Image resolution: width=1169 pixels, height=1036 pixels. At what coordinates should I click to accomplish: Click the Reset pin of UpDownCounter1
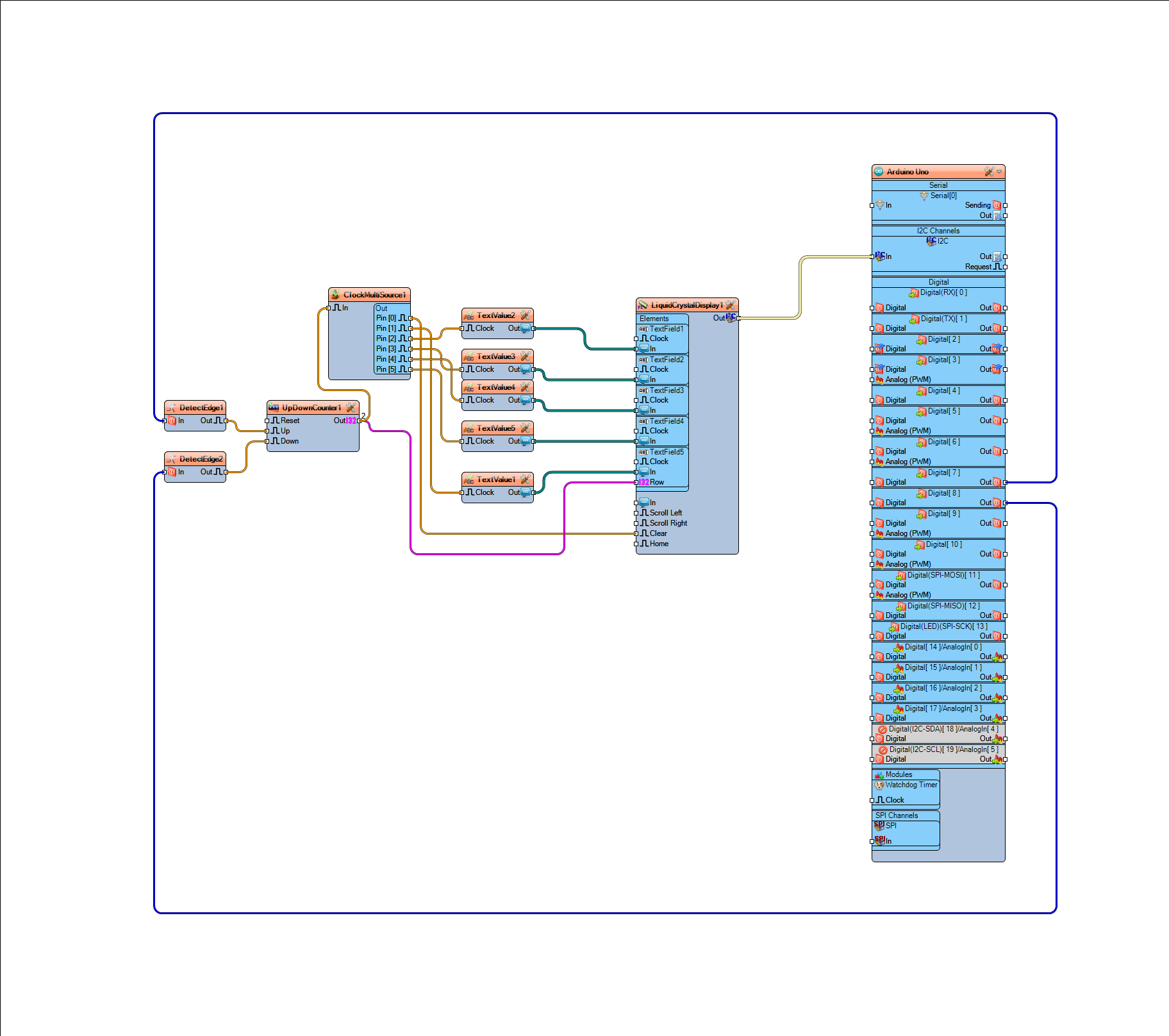click(283, 421)
